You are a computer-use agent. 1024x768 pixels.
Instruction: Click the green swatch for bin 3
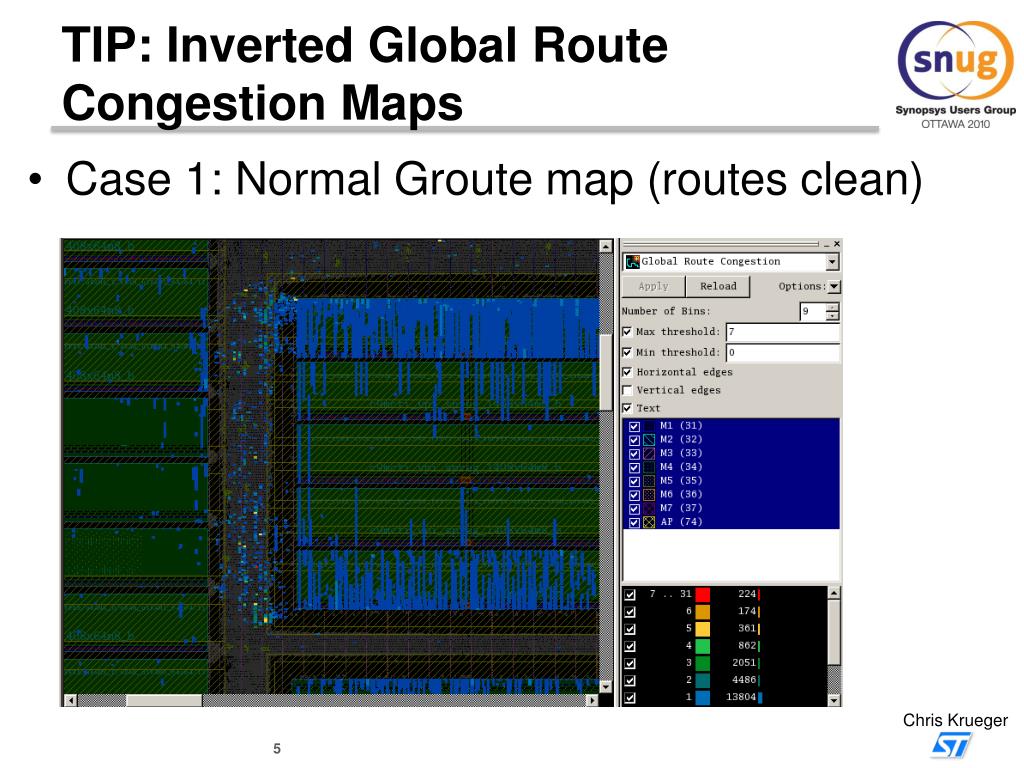(703, 663)
